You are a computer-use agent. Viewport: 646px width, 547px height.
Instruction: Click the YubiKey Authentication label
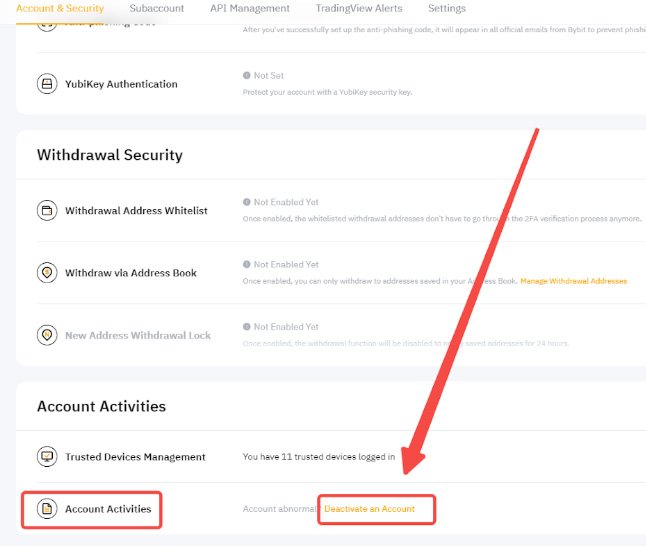coord(121,84)
